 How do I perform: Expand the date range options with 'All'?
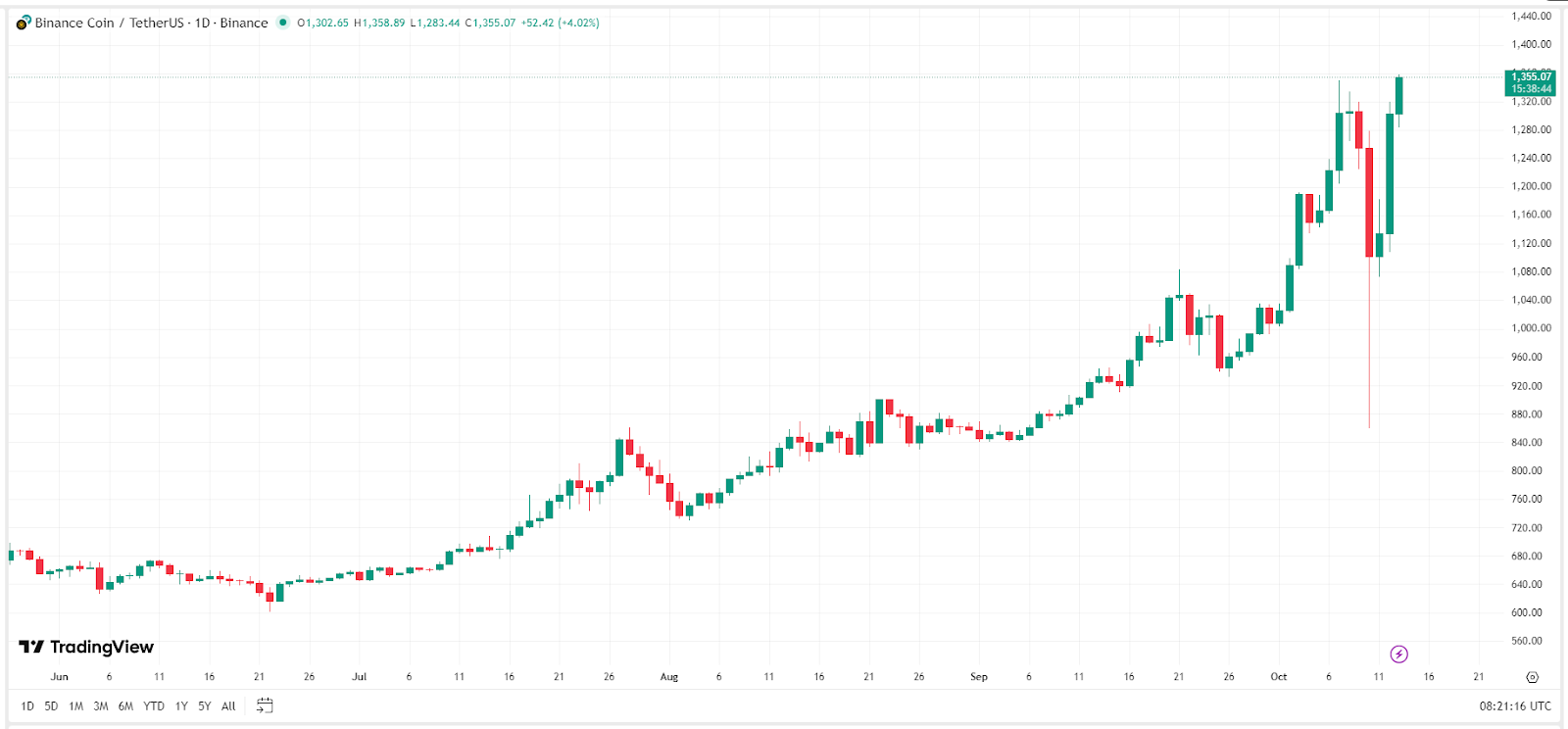pos(226,705)
